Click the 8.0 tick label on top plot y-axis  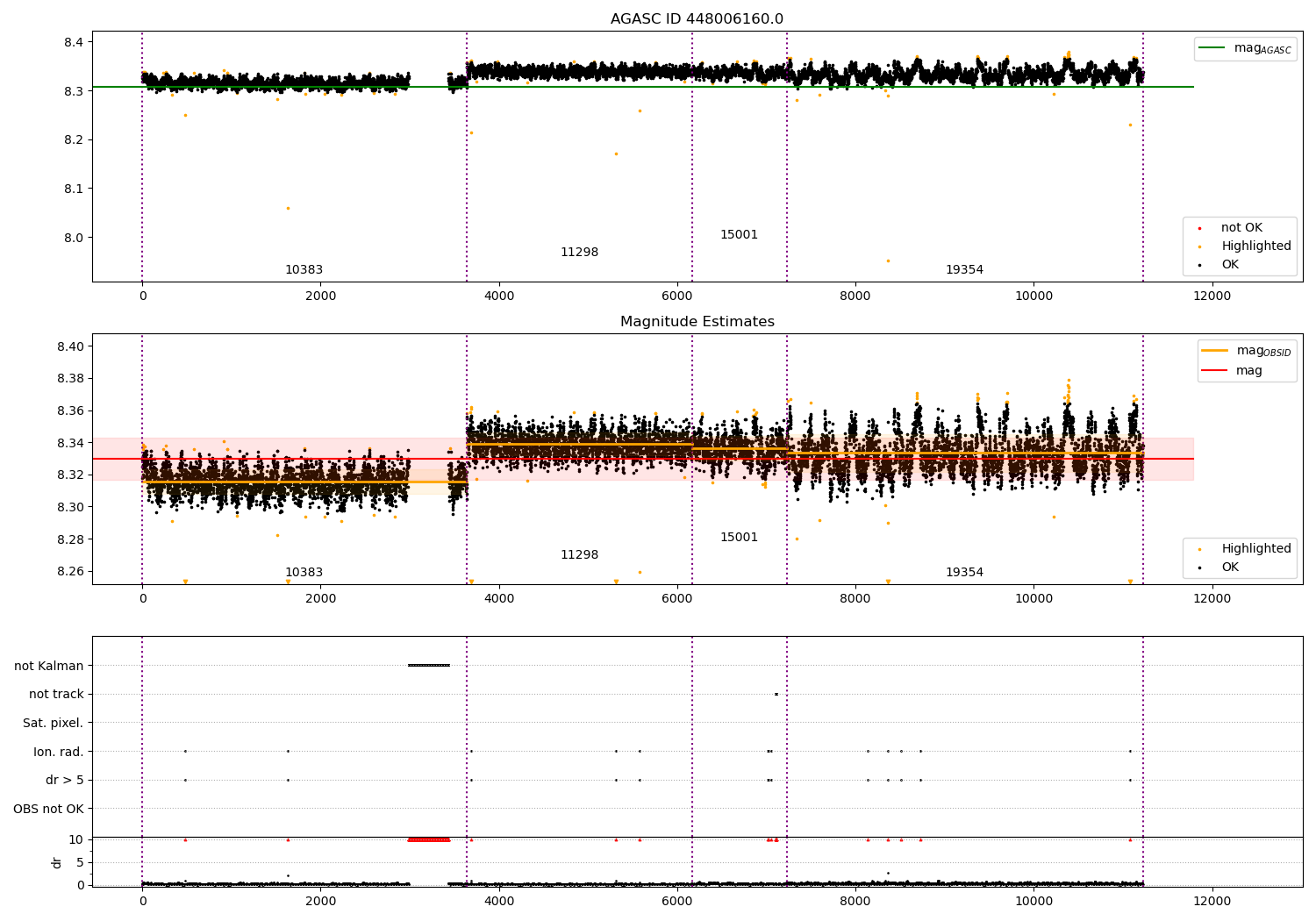(x=74, y=238)
